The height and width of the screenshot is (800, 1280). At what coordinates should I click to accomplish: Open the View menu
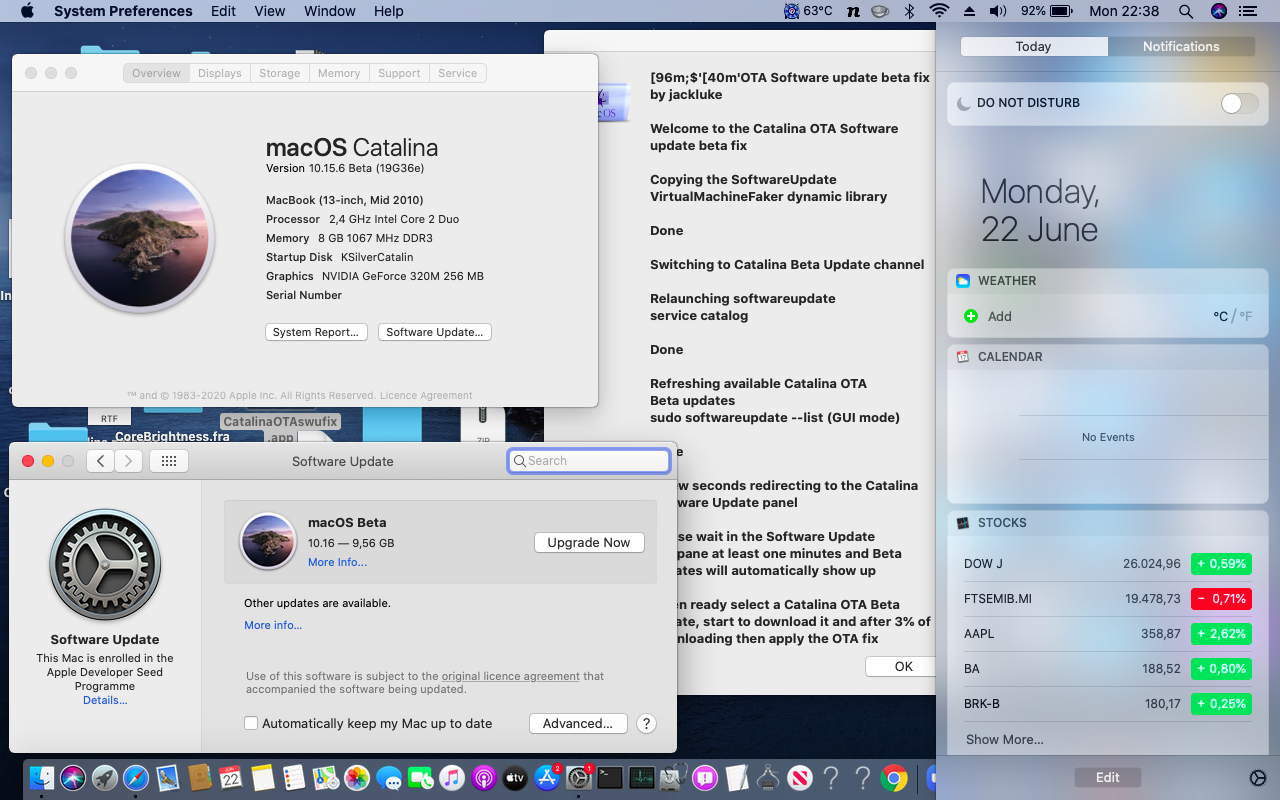pyautogui.click(x=270, y=11)
